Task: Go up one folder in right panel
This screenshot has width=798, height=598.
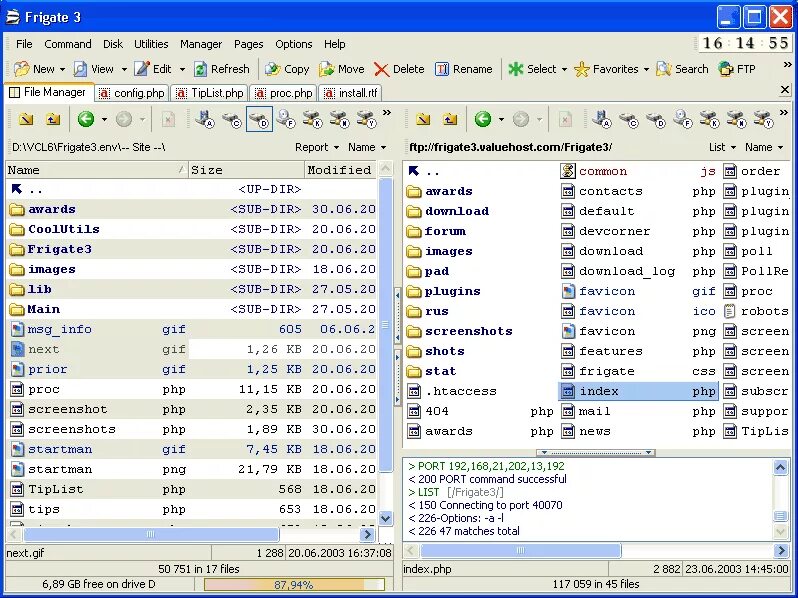Action: 449,119
